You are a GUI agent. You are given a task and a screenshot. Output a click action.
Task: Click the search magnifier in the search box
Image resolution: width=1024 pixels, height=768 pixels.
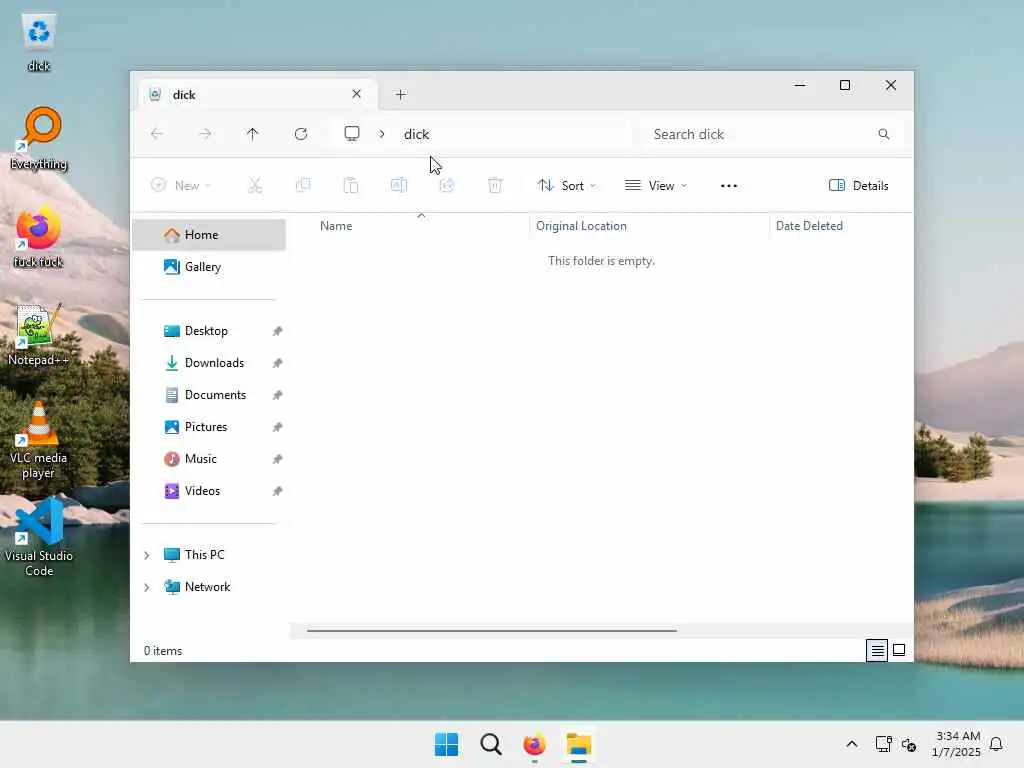point(884,134)
